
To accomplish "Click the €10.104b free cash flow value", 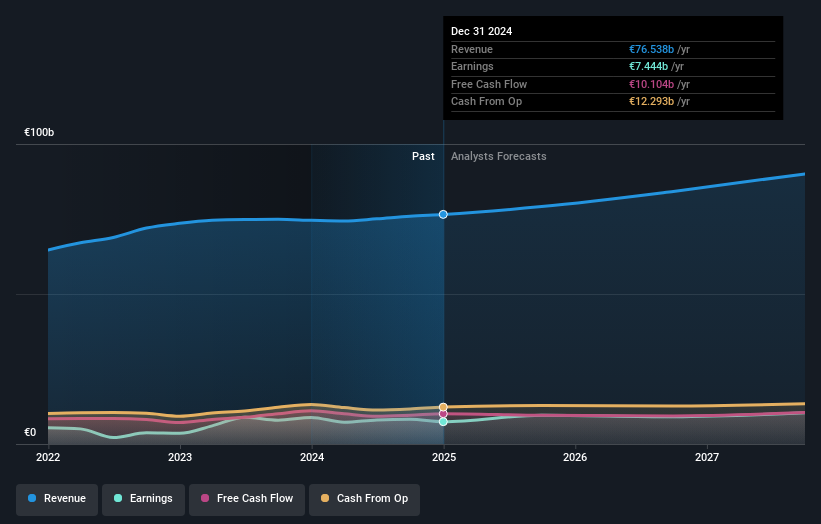I will coord(651,84).
